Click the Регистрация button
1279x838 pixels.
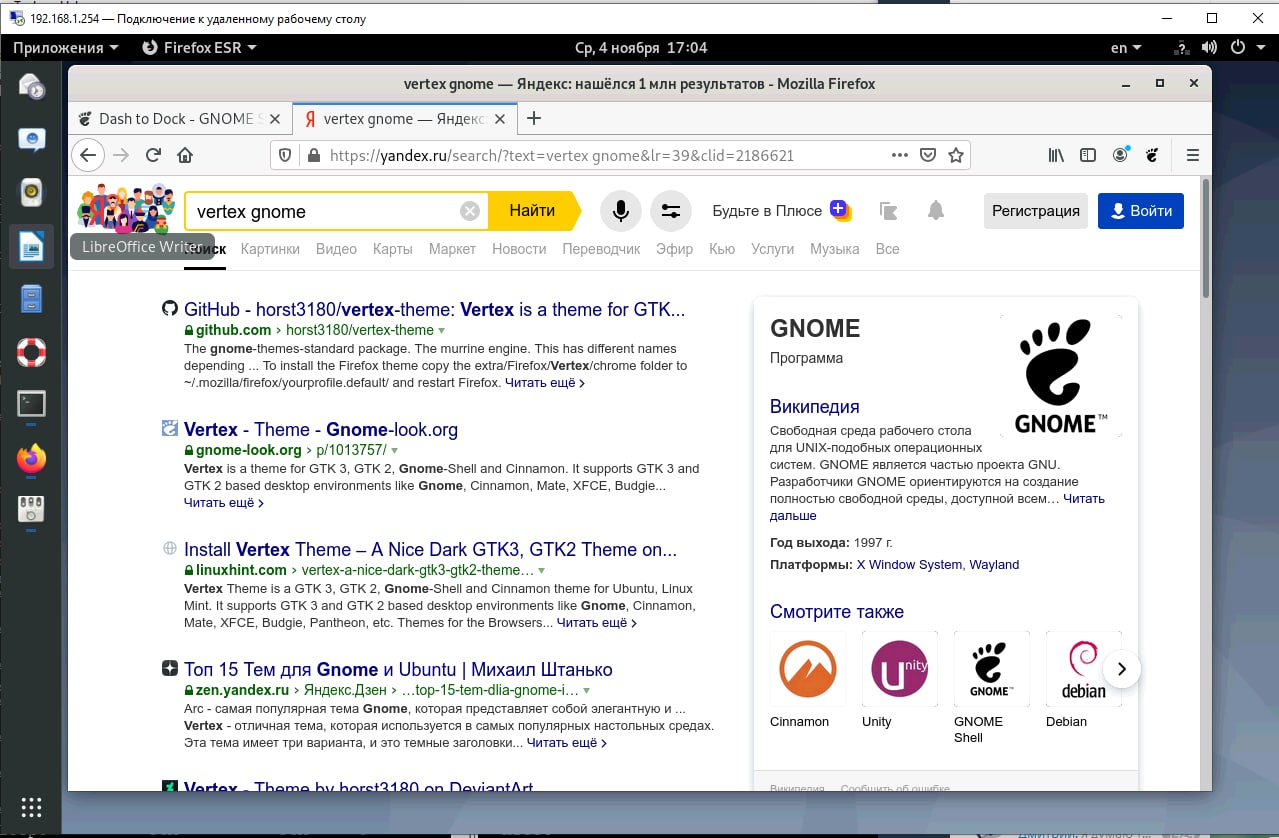(1036, 211)
